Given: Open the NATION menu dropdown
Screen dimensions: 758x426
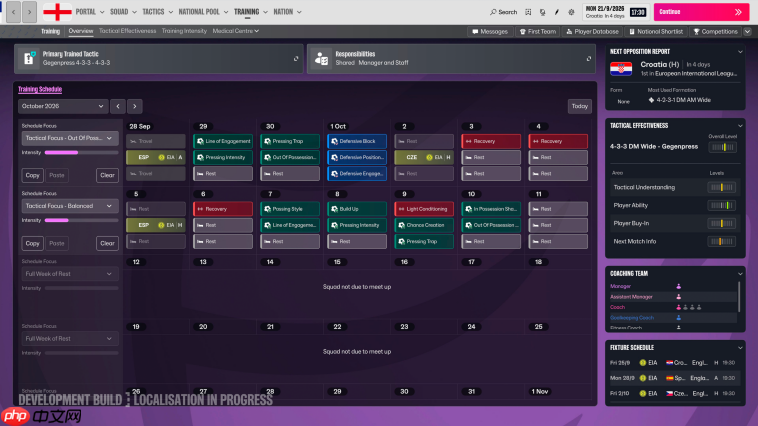Looking at the screenshot, I should (x=288, y=12).
